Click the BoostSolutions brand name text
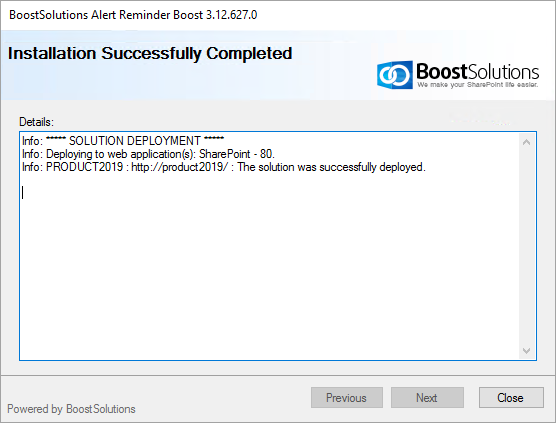 click(x=477, y=71)
